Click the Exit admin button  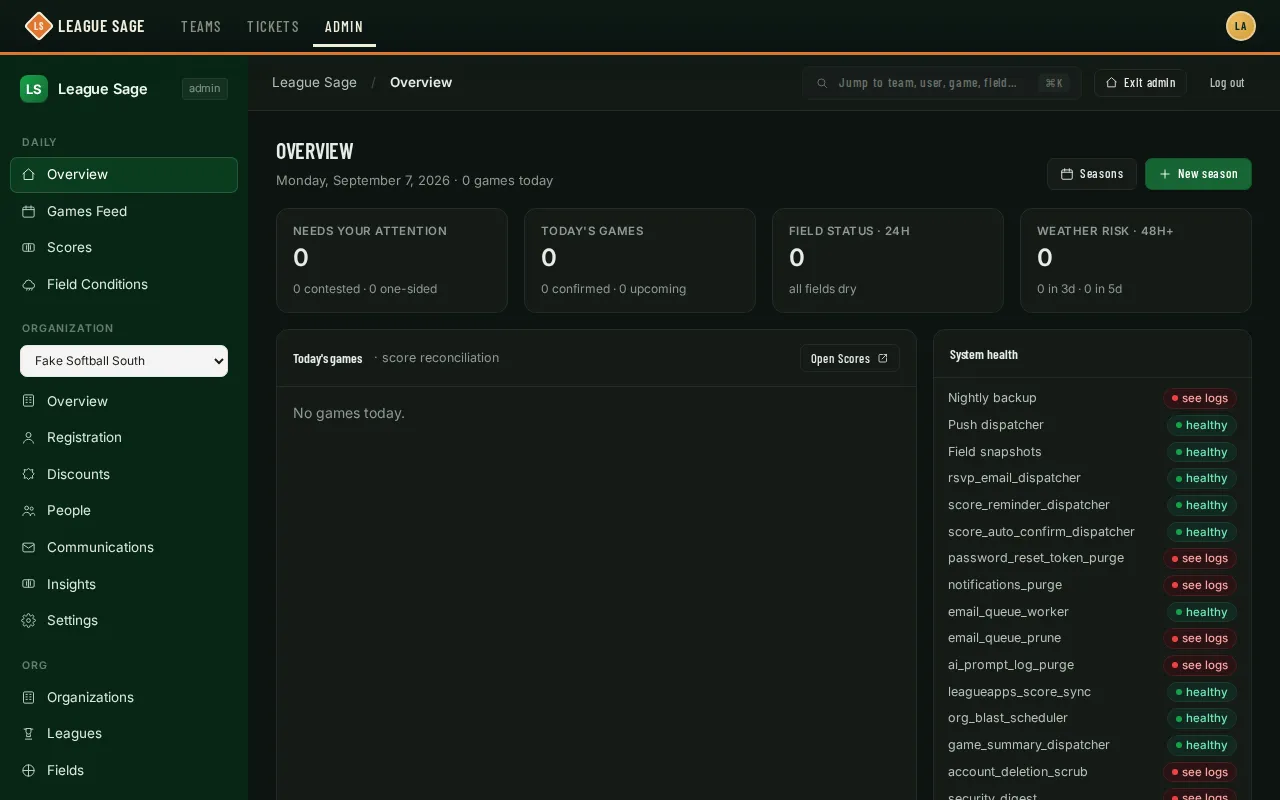[1140, 83]
